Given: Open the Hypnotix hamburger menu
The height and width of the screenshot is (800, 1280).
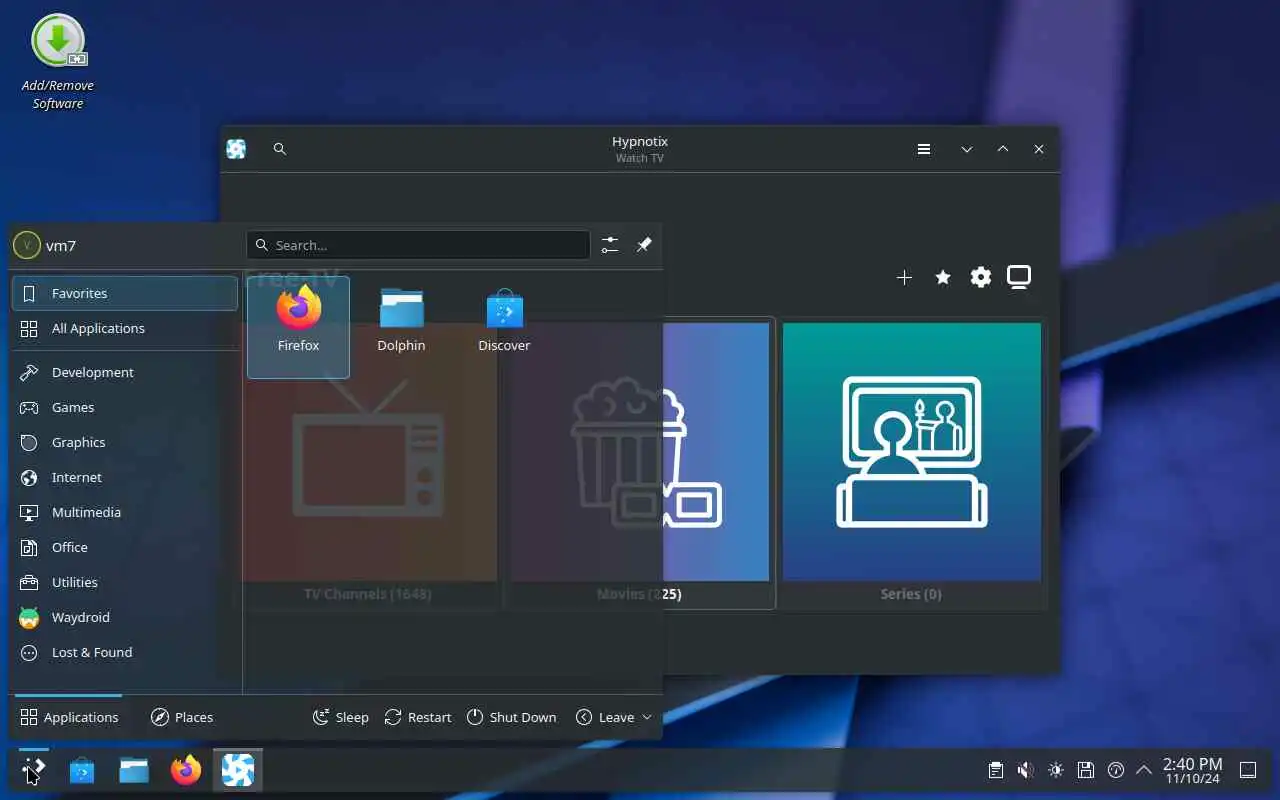Looking at the screenshot, I should (x=924, y=149).
